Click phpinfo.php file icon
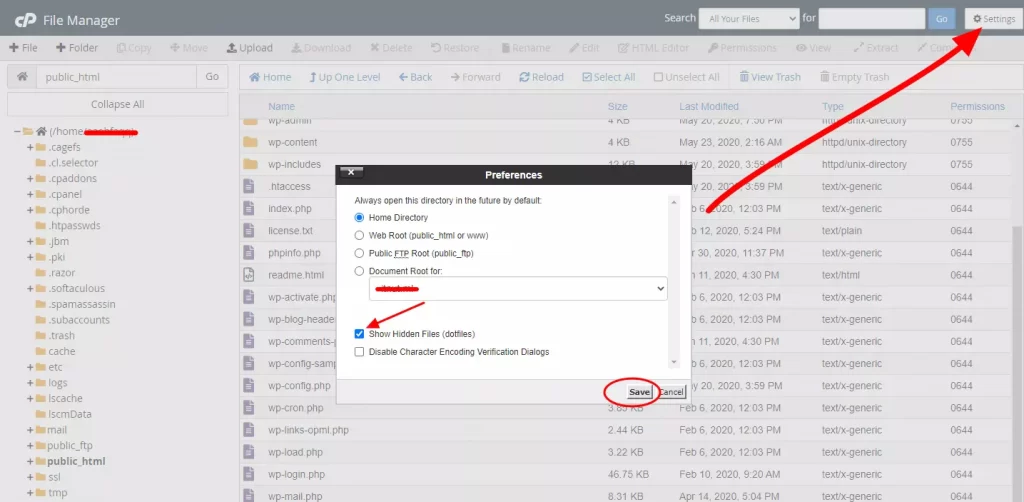This screenshot has width=1024, height=502. point(248,253)
